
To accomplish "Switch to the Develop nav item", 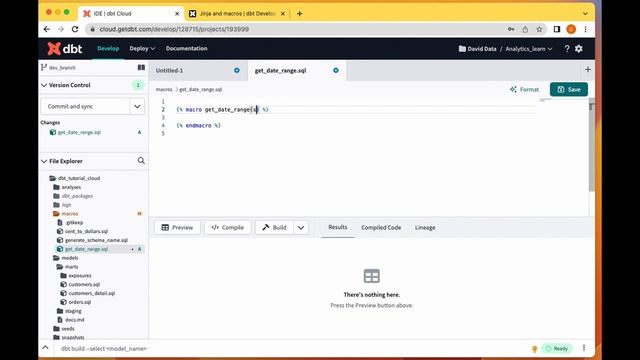I will click(x=108, y=48).
